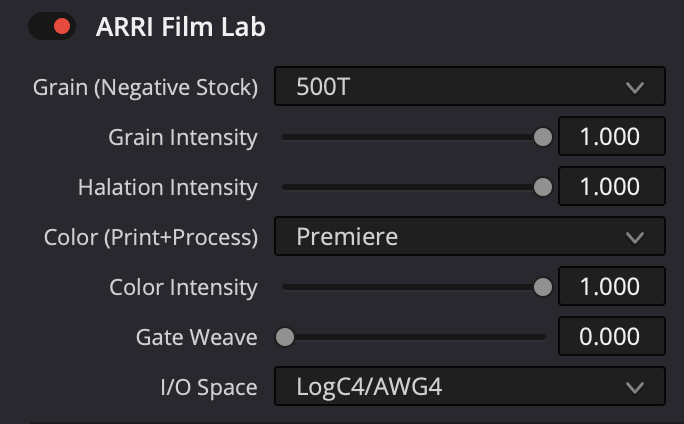The height and width of the screenshot is (424, 684).
Task: Click the Color Intensity label
Action: tap(184, 287)
